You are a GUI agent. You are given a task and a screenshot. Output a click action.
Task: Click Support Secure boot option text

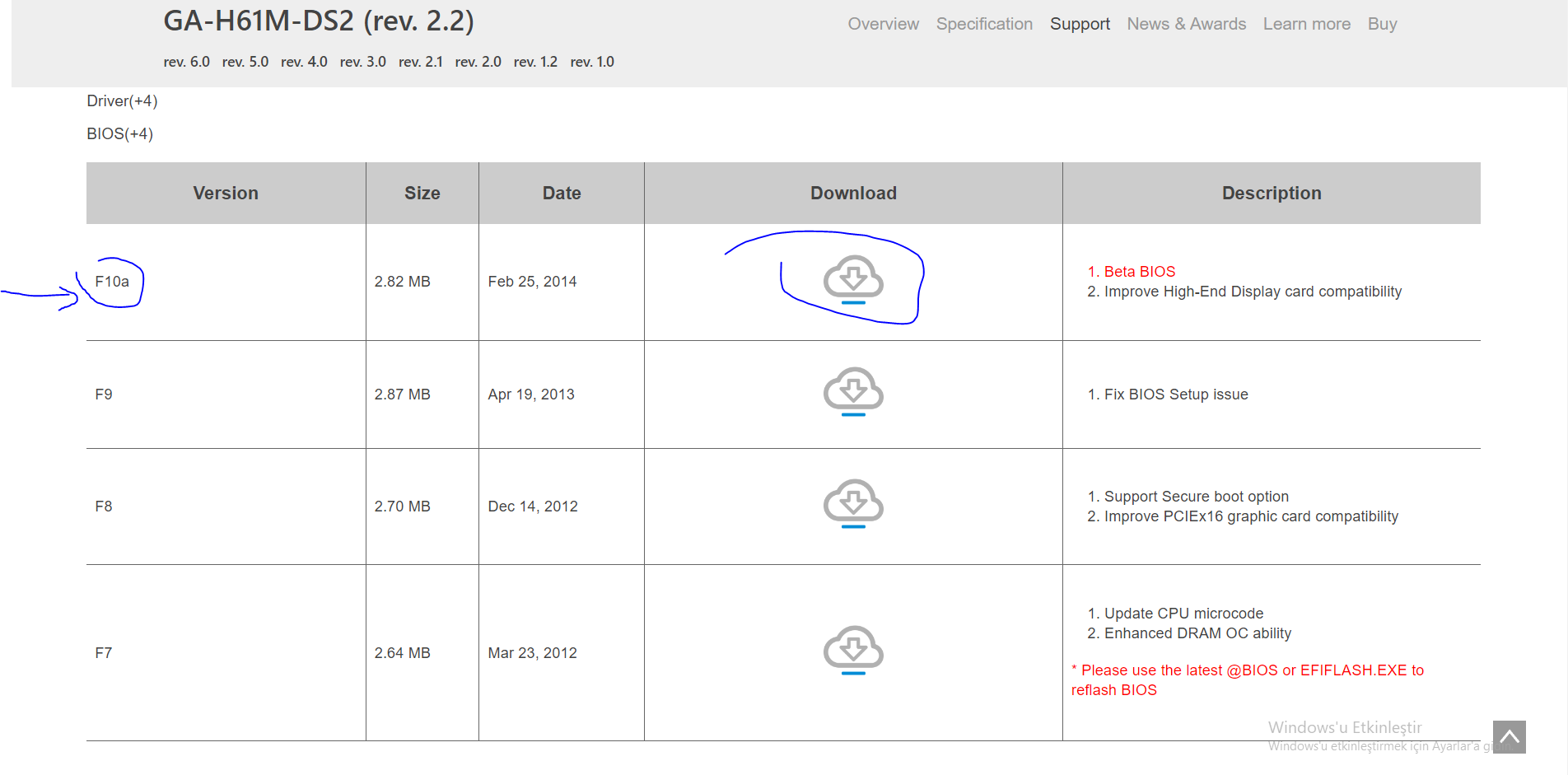[x=1196, y=497]
